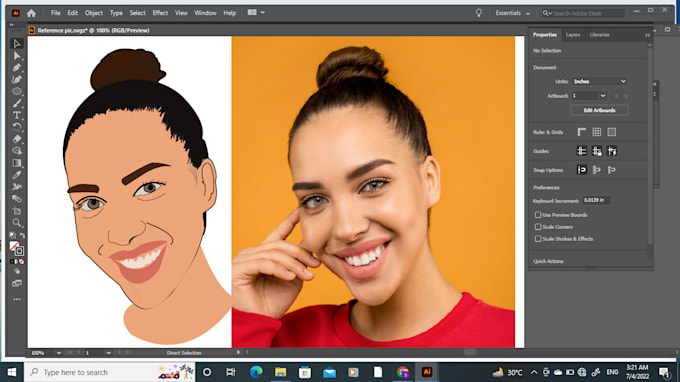Viewport: 680px width, 382px height.
Task: Click the Edit Artboards button
Action: click(599, 110)
